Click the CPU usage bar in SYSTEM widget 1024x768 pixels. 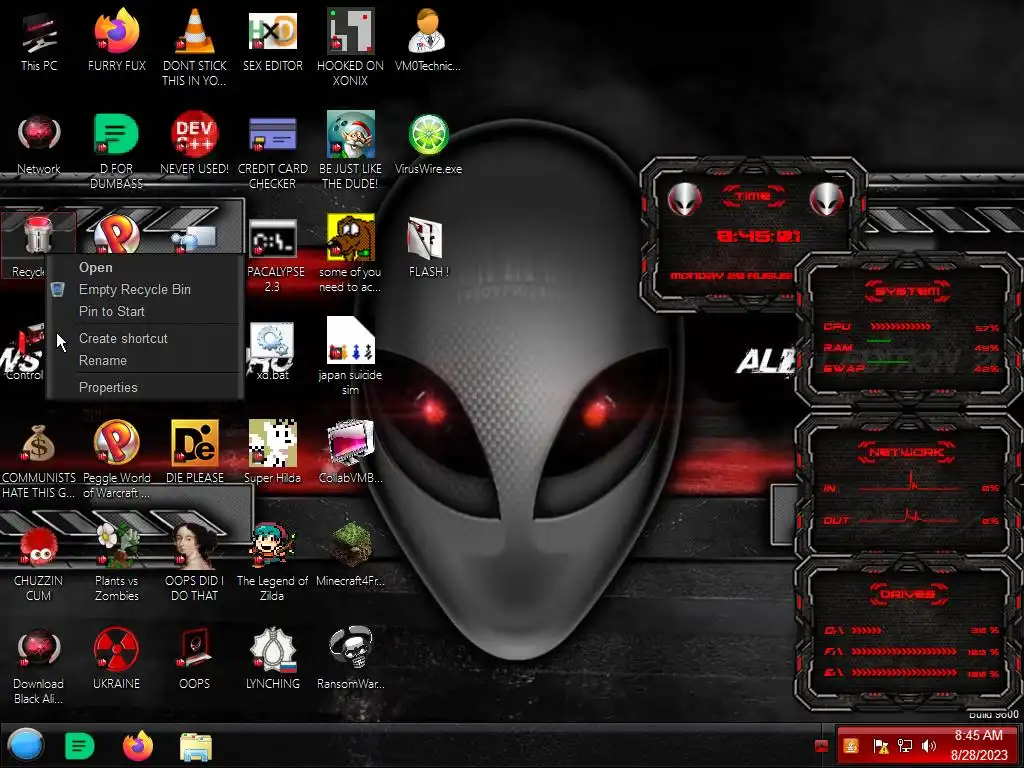coord(901,327)
